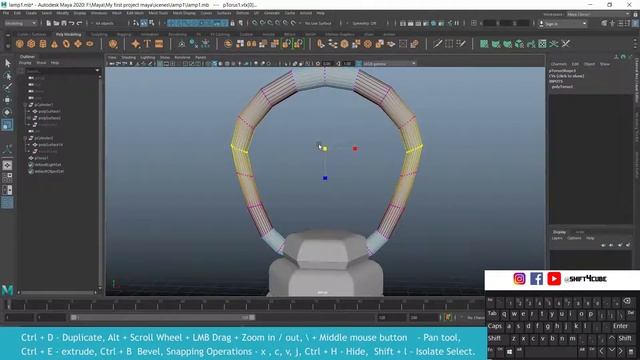The height and width of the screenshot is (360, 640).
Task: Toggle select by object type mode
Action: (144, 23)
